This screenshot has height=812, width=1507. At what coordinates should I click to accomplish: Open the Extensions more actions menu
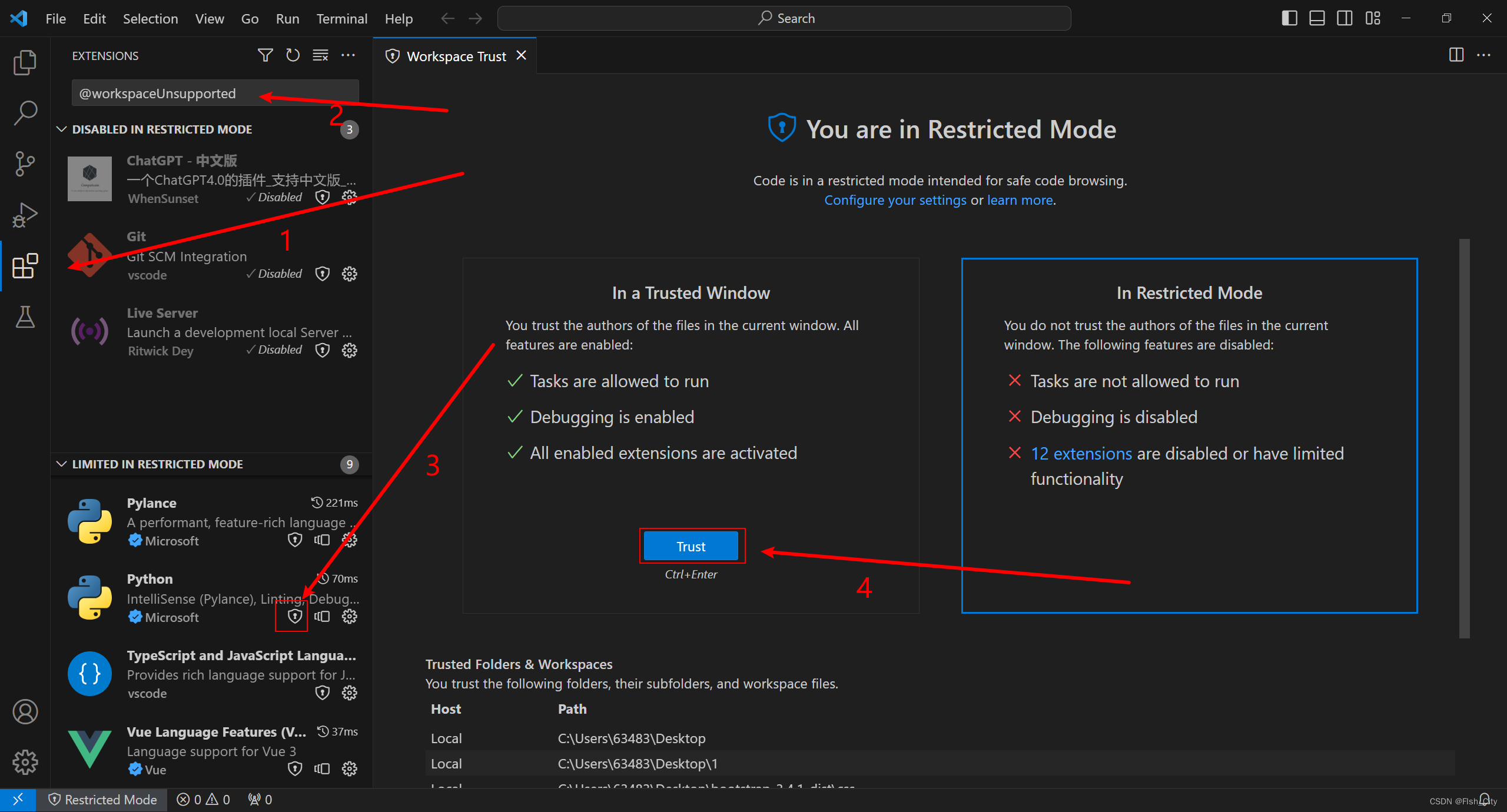point(348,55)
